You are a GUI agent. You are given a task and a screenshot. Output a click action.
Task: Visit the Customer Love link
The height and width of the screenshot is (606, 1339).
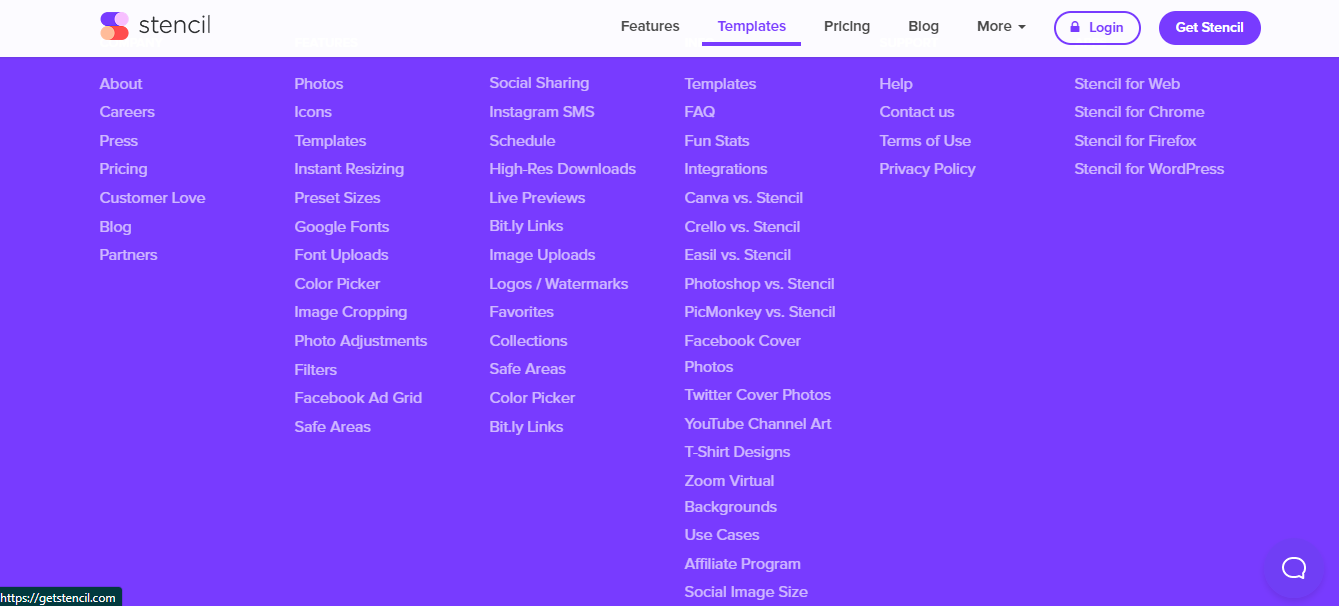click(x=152, y=198)
